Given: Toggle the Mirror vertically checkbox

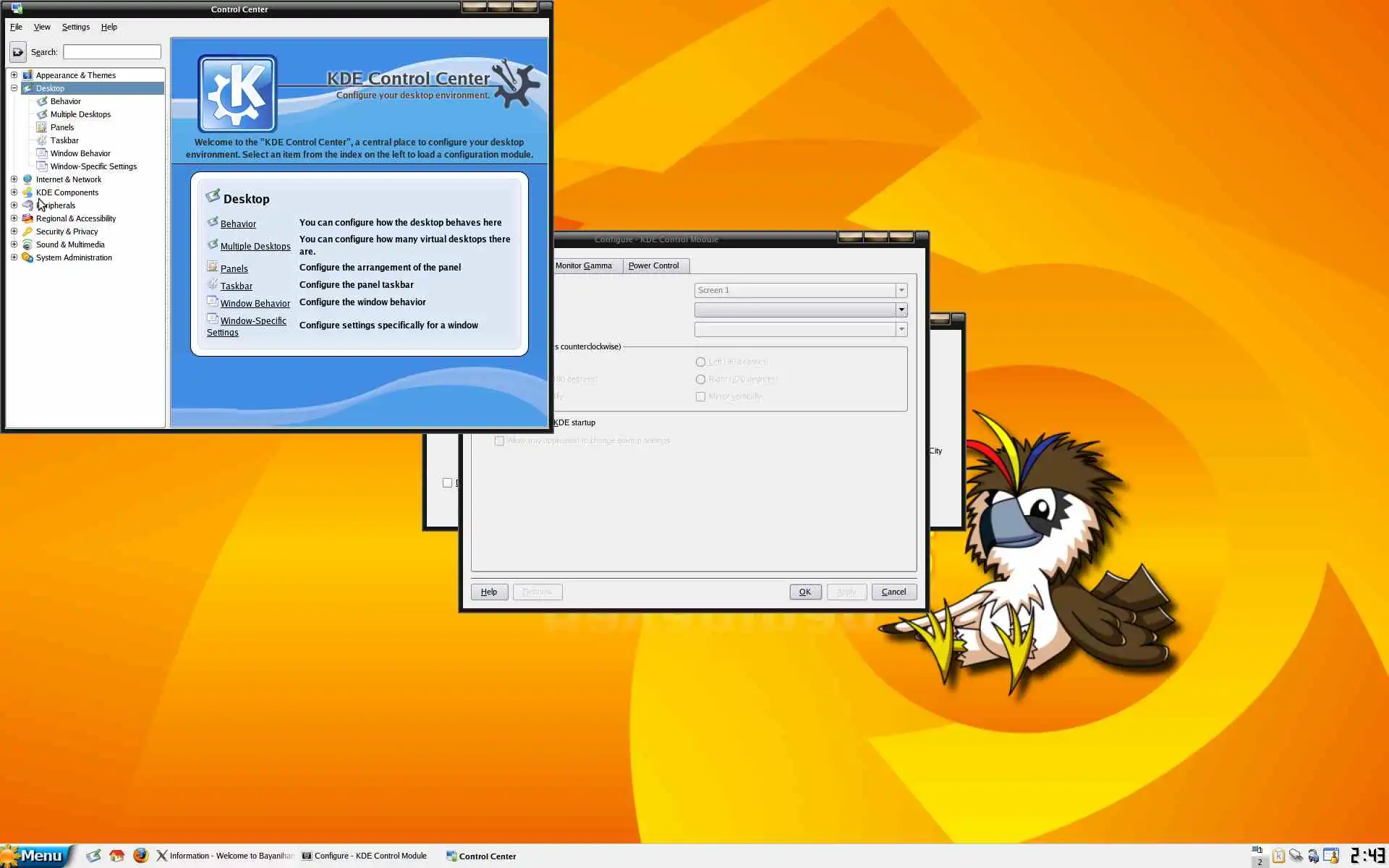Looking at the screenshot, I should (700, 396).
